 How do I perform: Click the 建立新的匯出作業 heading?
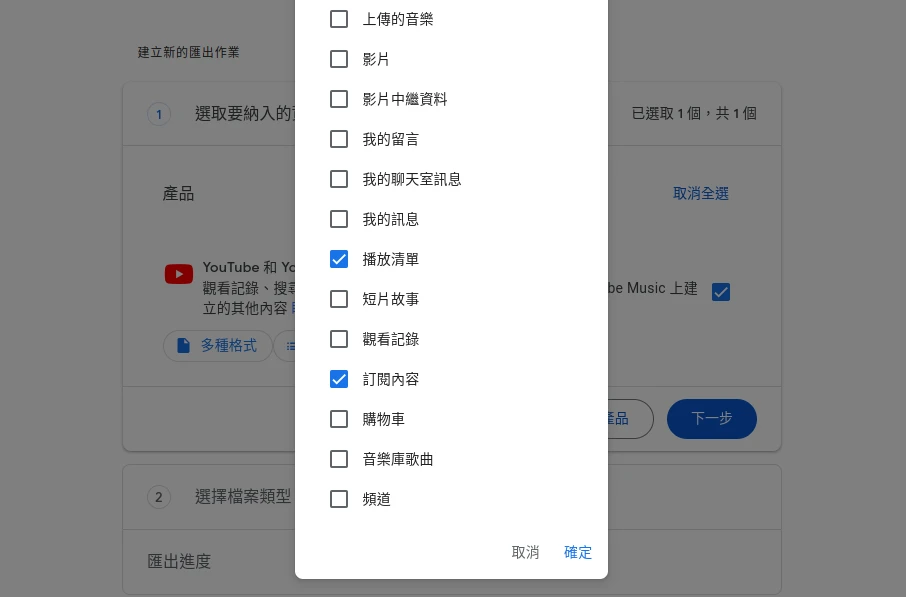click(188, 52)
